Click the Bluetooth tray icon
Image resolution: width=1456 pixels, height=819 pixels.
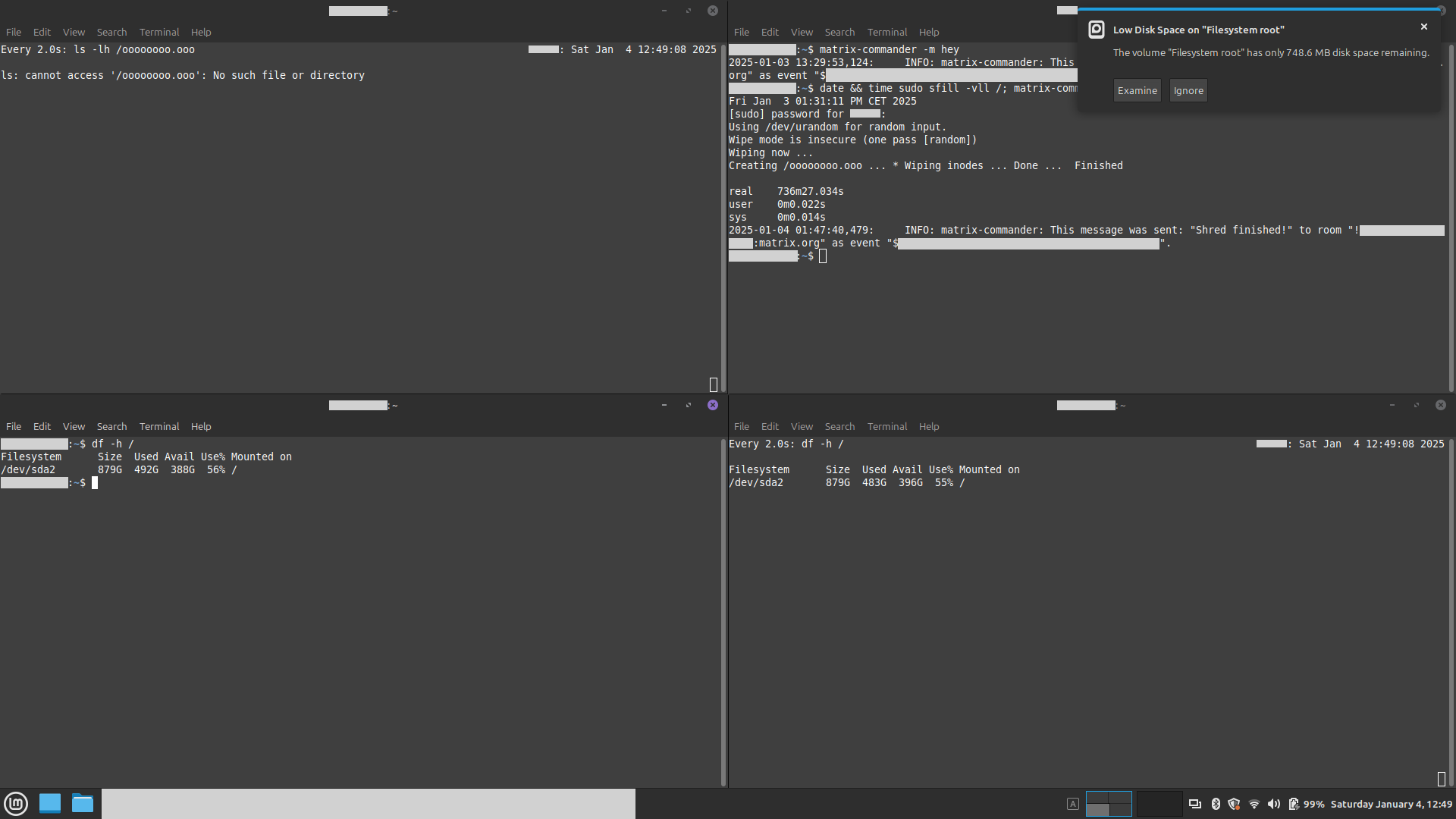[1216, 804]
